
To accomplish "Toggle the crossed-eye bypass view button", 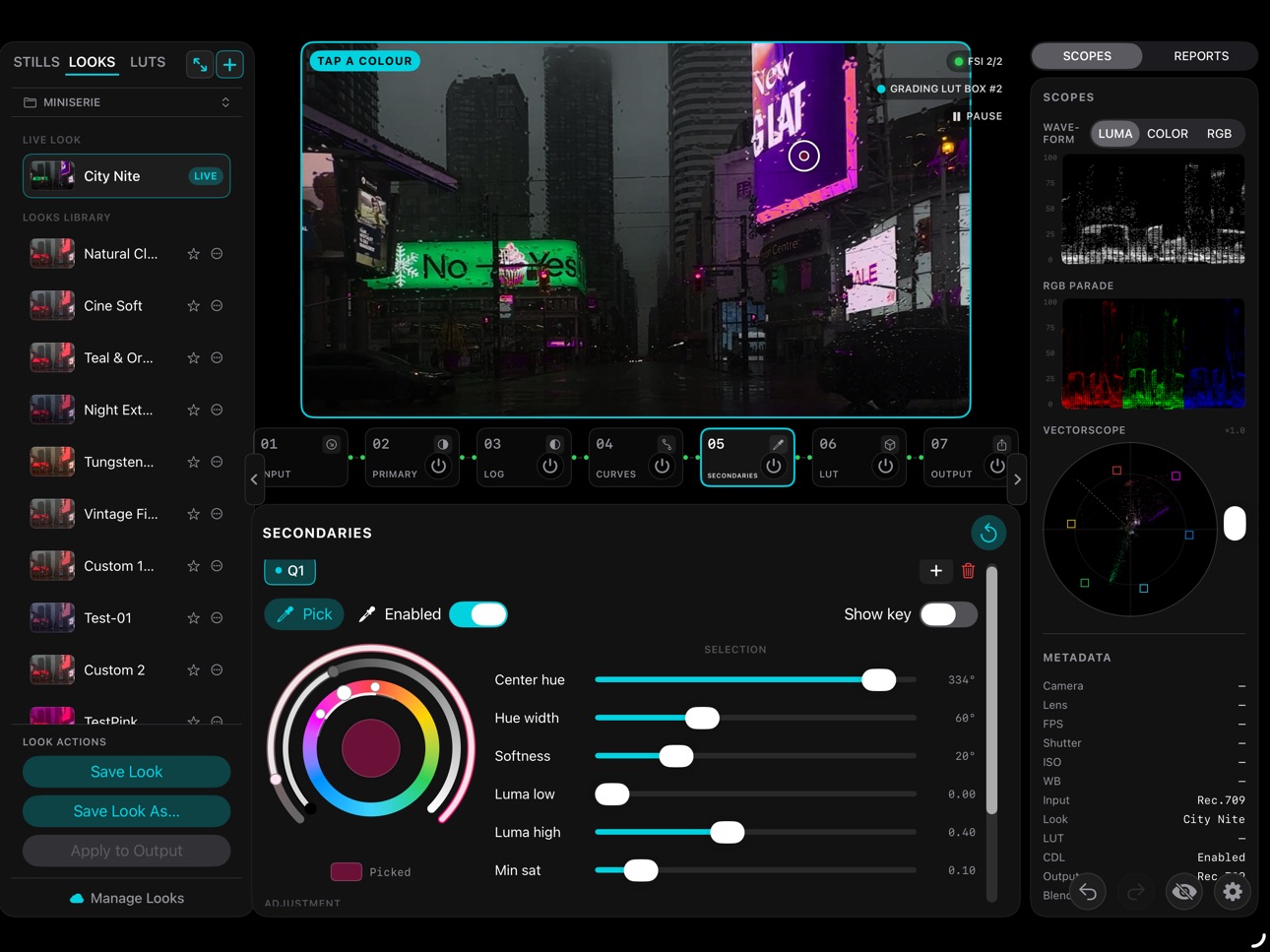I will [1184, 892].
